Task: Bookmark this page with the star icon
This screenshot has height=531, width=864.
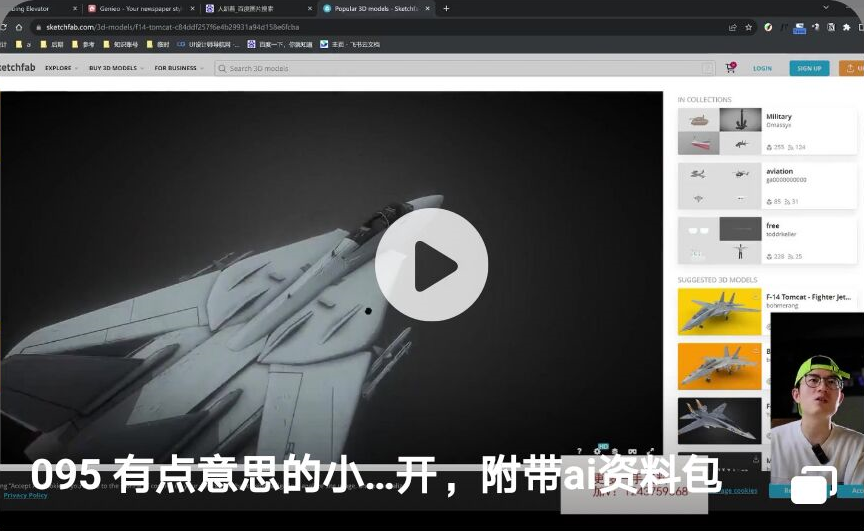Action: pos(749,27)
